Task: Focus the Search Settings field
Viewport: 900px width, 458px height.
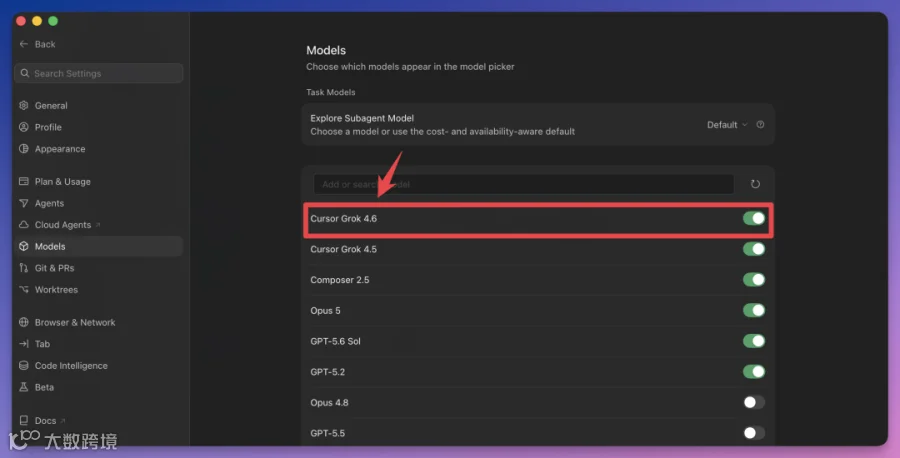Action: pos(99,73)
